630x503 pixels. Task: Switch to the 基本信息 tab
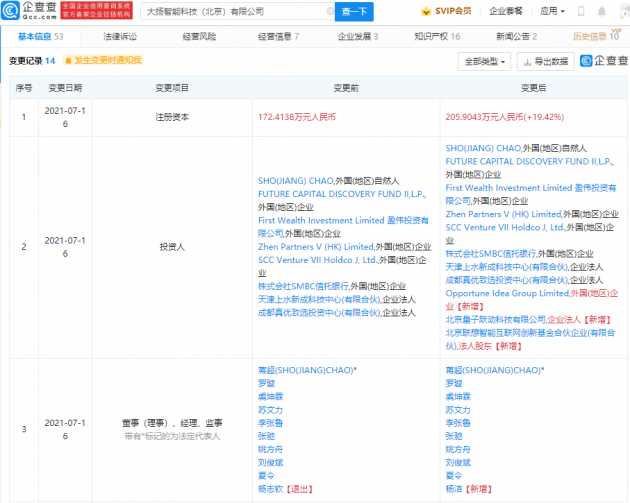coord(41,37)
